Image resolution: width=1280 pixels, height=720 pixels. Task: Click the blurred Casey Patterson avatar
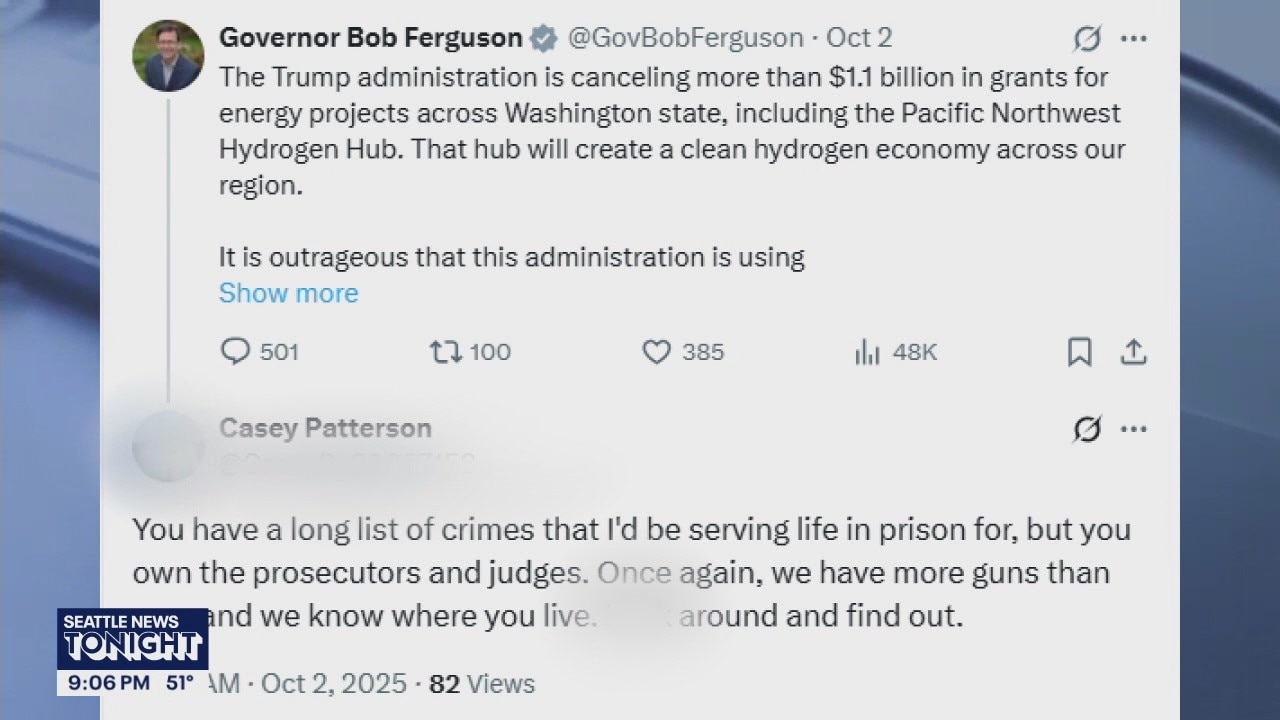tap(168, 446)
